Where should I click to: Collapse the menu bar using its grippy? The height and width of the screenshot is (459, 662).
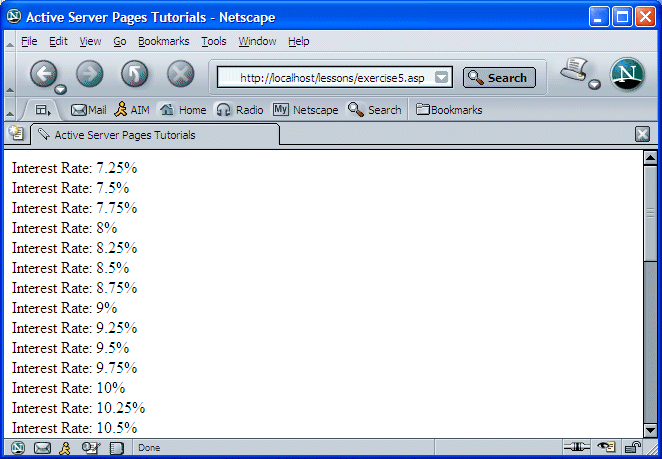10,42
